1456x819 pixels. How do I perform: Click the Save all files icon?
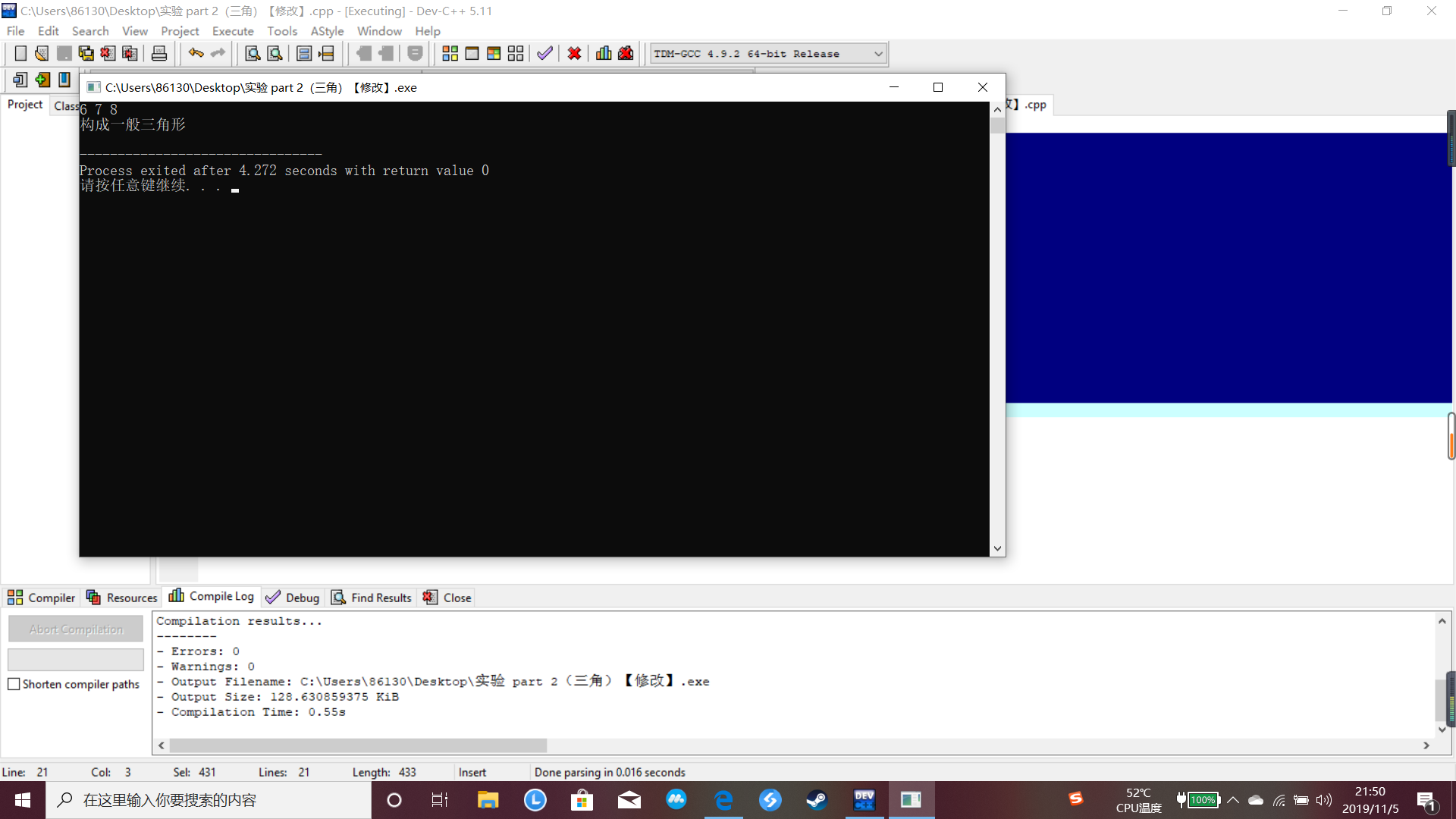[86, 54]
